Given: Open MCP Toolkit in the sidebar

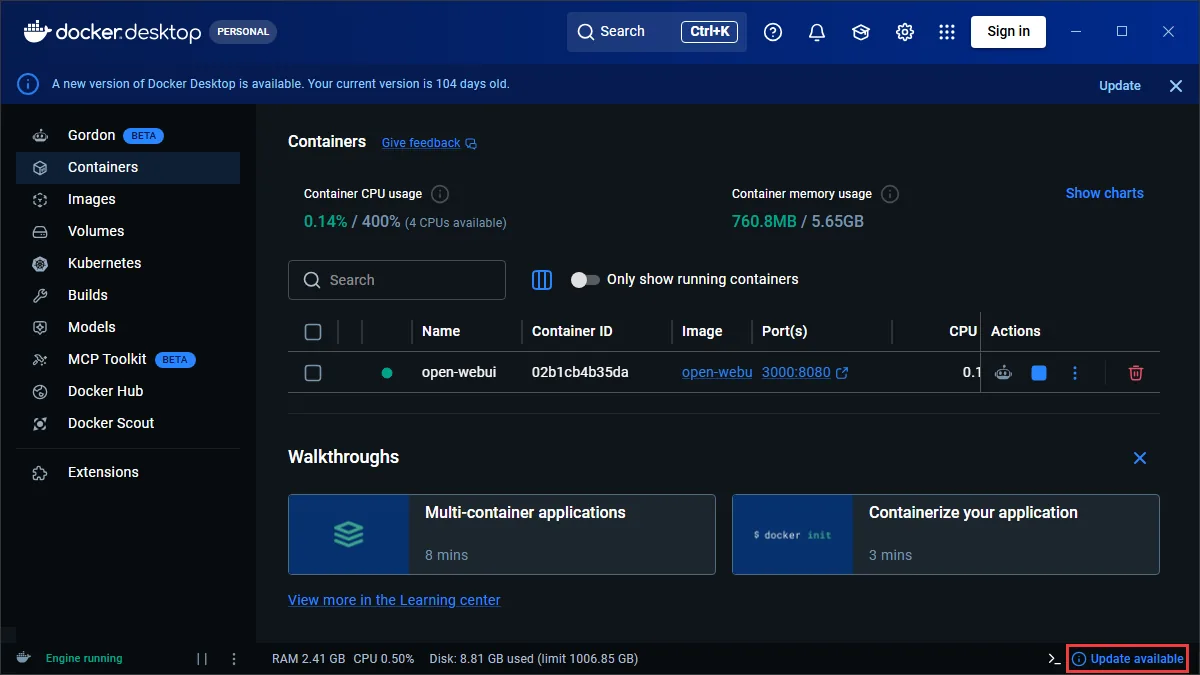Looking at the screenshot, I should click(x=128, y=359).
